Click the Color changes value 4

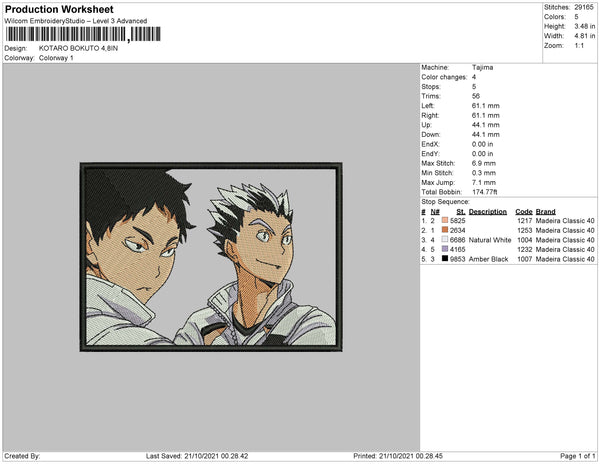tap(474, 77)
